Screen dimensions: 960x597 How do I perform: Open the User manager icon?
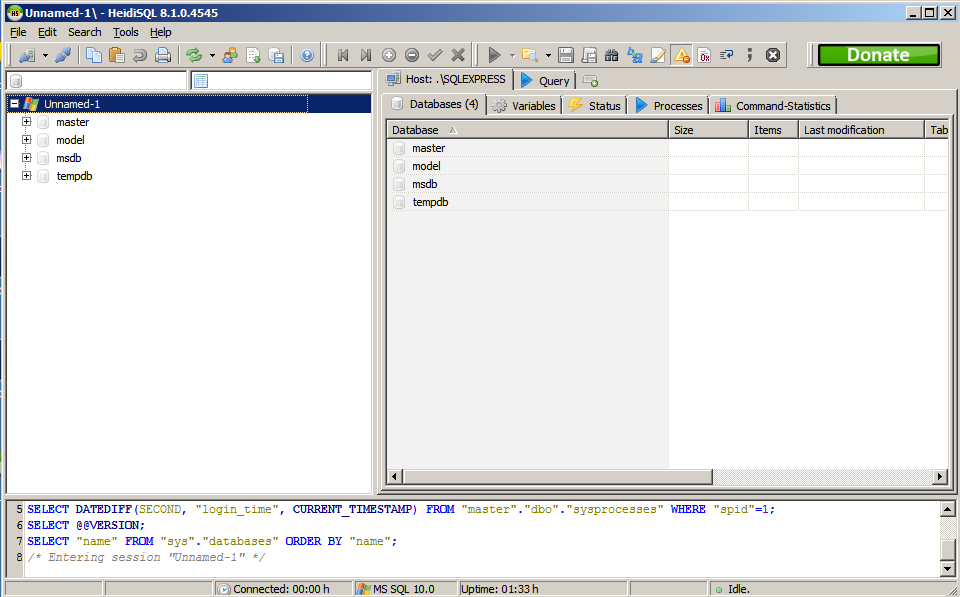click(x=230, y=56)
